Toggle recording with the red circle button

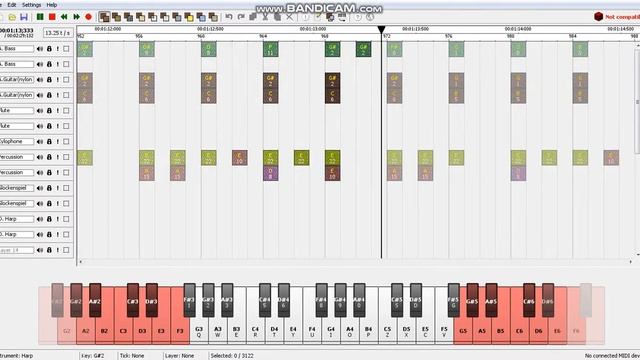click(x=88, y=17)
